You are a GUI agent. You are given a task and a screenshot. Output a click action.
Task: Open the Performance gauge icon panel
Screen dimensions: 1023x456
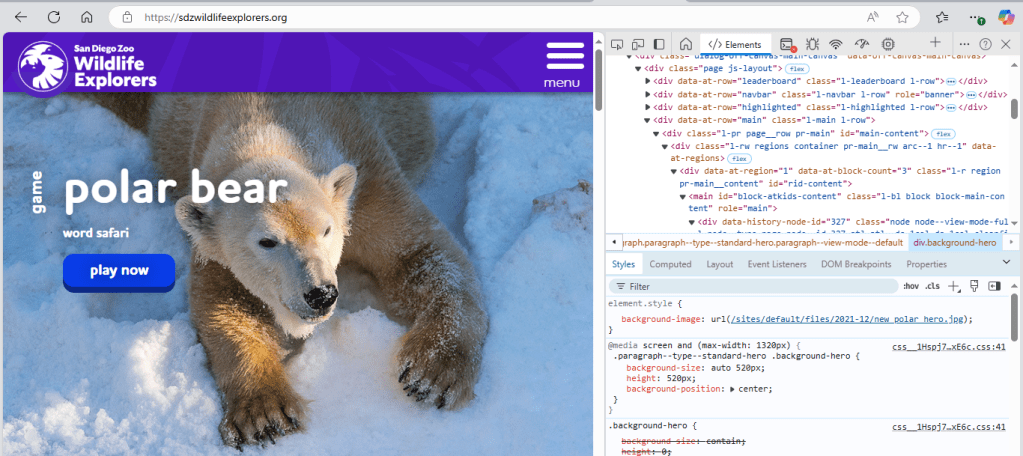point(862,44)
